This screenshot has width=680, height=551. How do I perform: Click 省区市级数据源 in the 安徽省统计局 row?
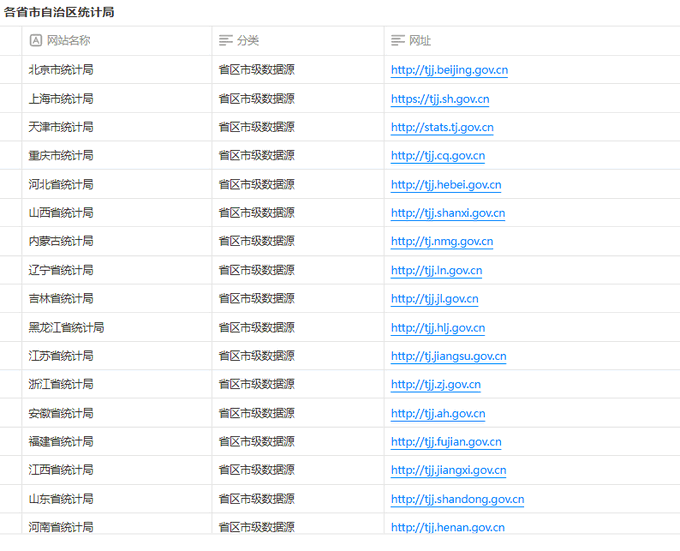tap(257, 414)
